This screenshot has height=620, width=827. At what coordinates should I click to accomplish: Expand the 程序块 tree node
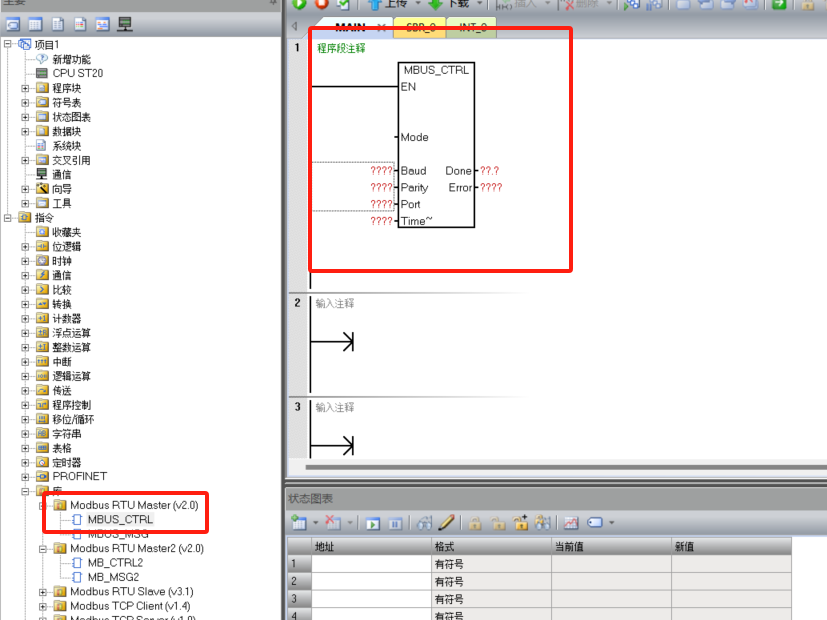click(26, 88)
